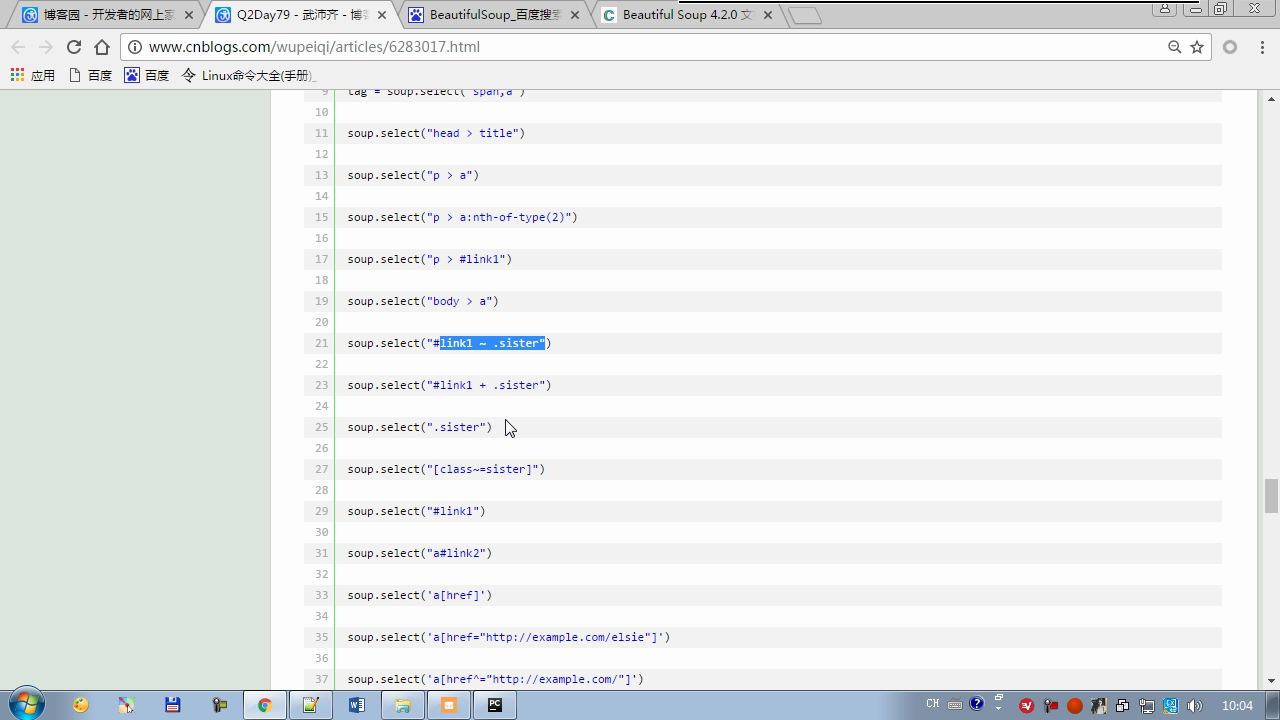Open the Windows Start menu
Viewport: 1280px width, 720px height.
coord(26,704)
